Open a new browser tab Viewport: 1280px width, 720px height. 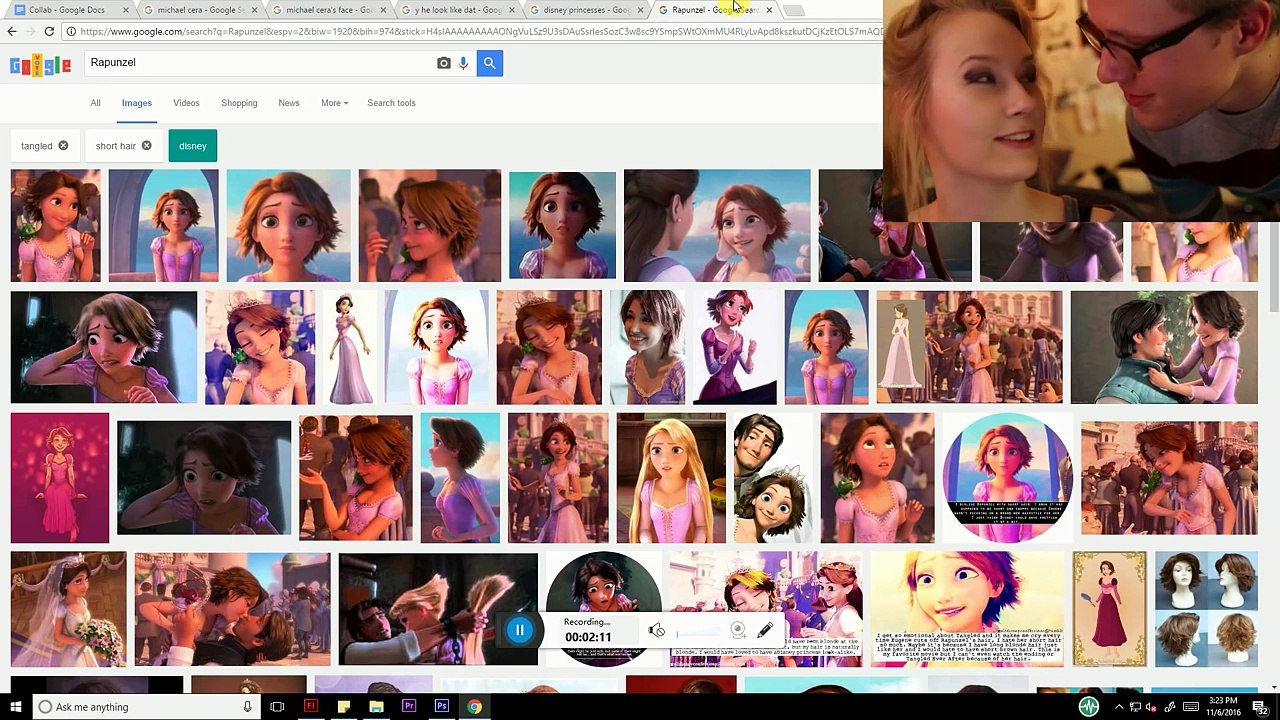(x=793, y=10)
